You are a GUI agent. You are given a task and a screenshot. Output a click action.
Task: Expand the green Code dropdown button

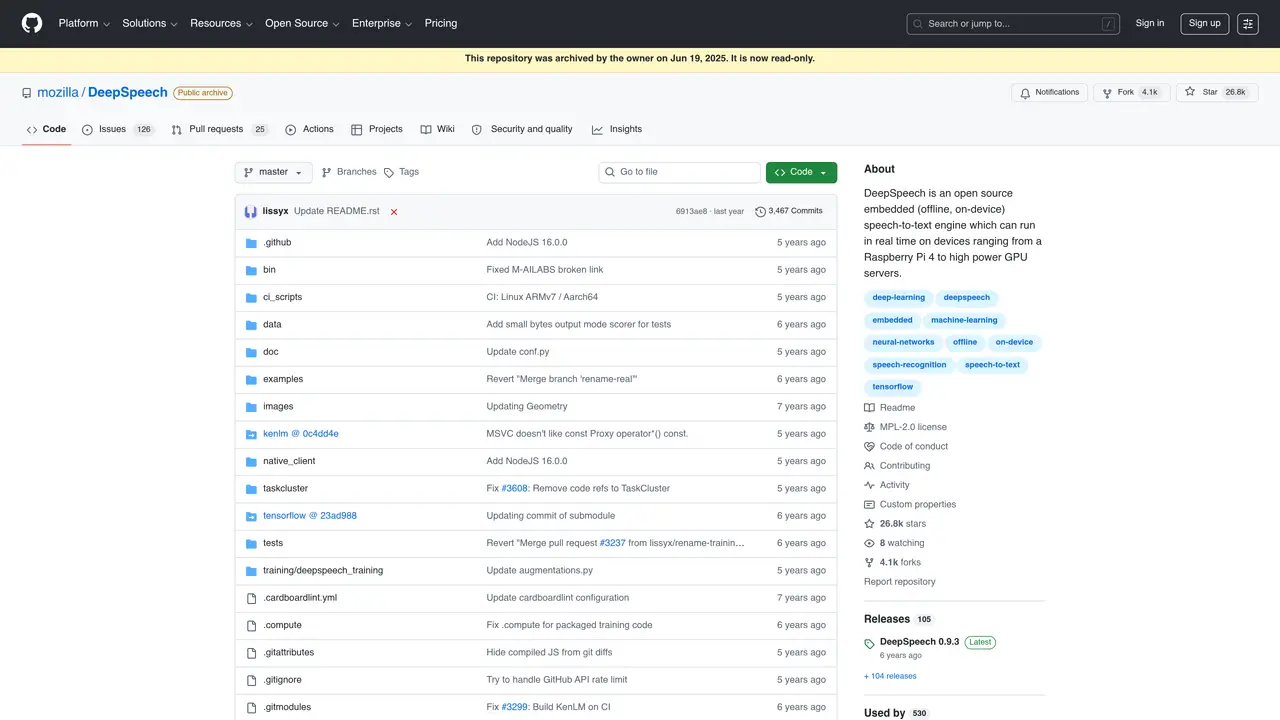point(801,172)
